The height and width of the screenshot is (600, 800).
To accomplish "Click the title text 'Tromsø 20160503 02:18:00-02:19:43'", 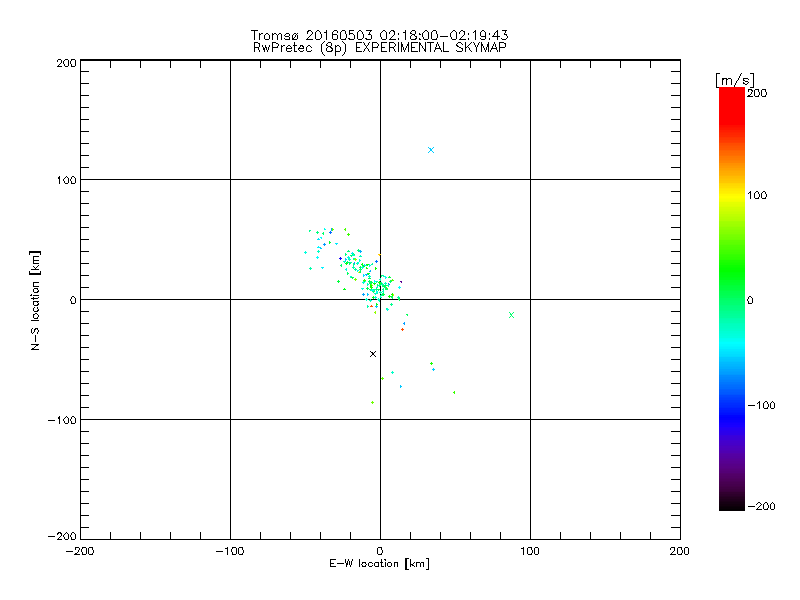I will click(379, 35).
